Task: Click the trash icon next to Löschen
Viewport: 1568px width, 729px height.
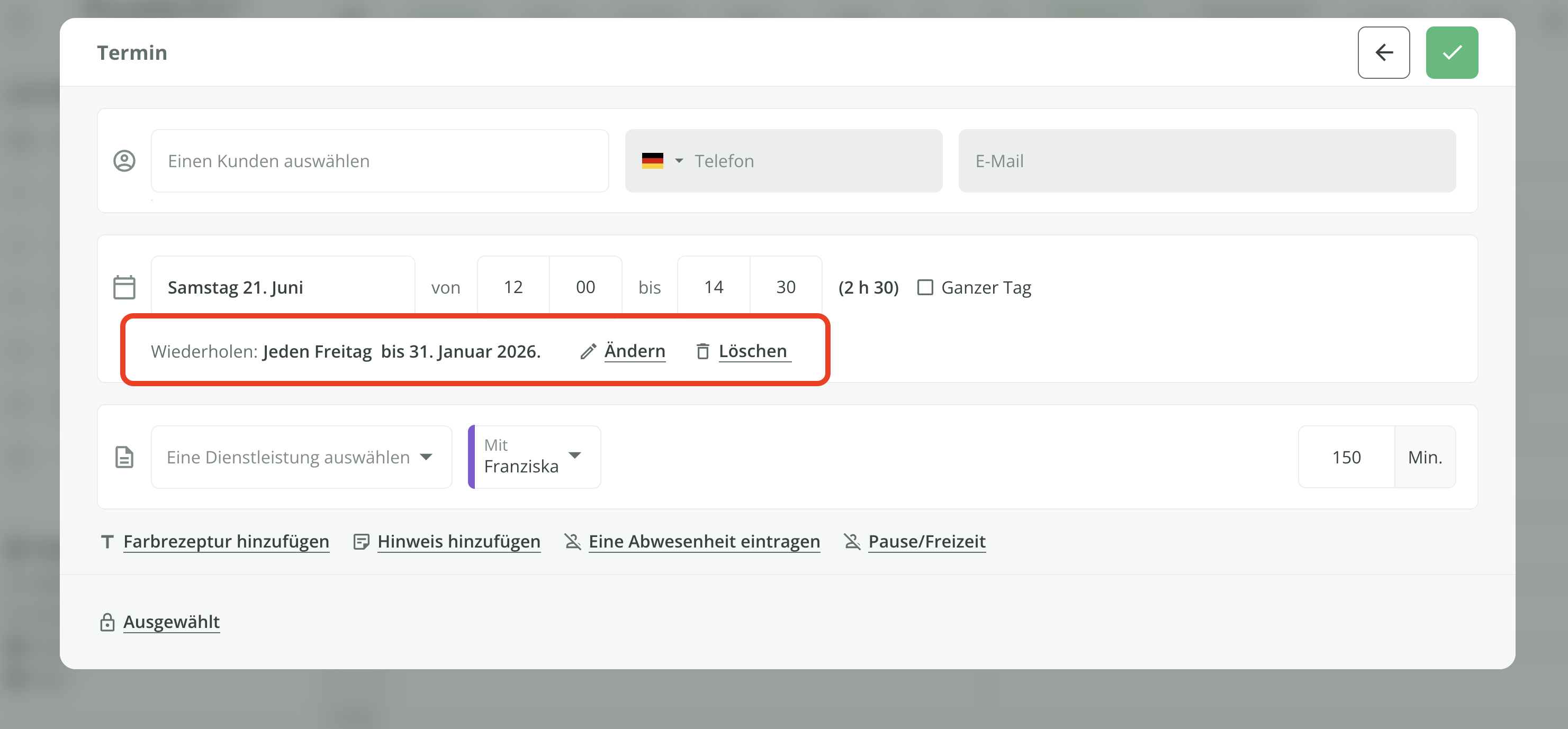Action: click(702, 352)
